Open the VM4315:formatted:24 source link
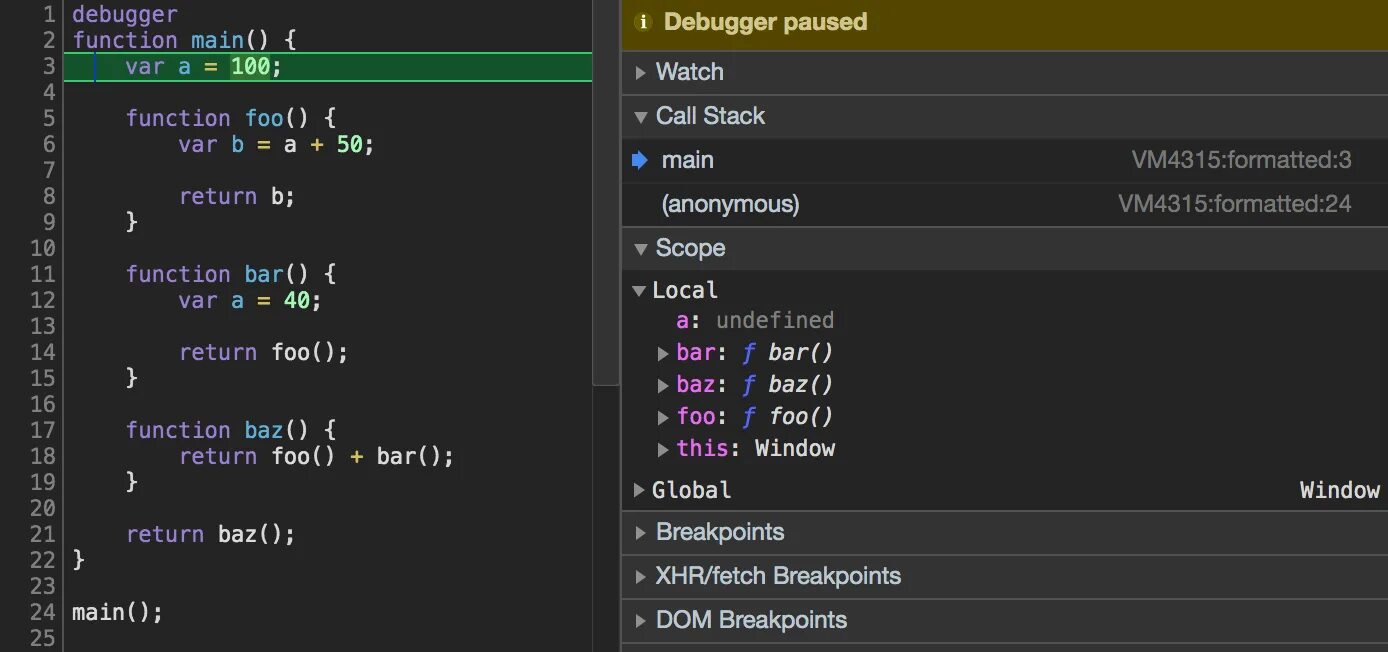The height and width of the screenshot is (652, 1388). click(x=1234, y=204)
